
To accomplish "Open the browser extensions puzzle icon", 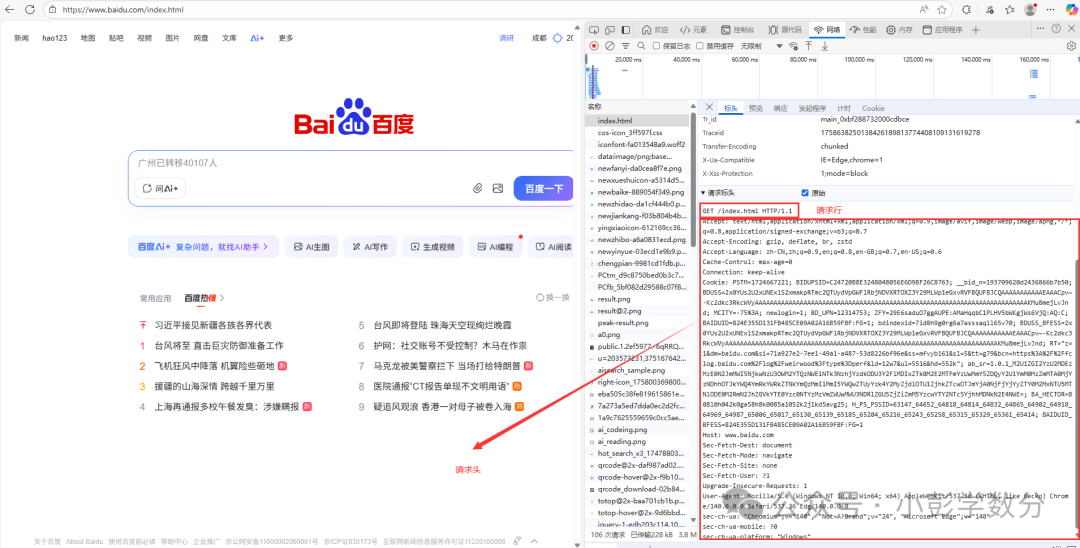I will click(x=967, y=10).
